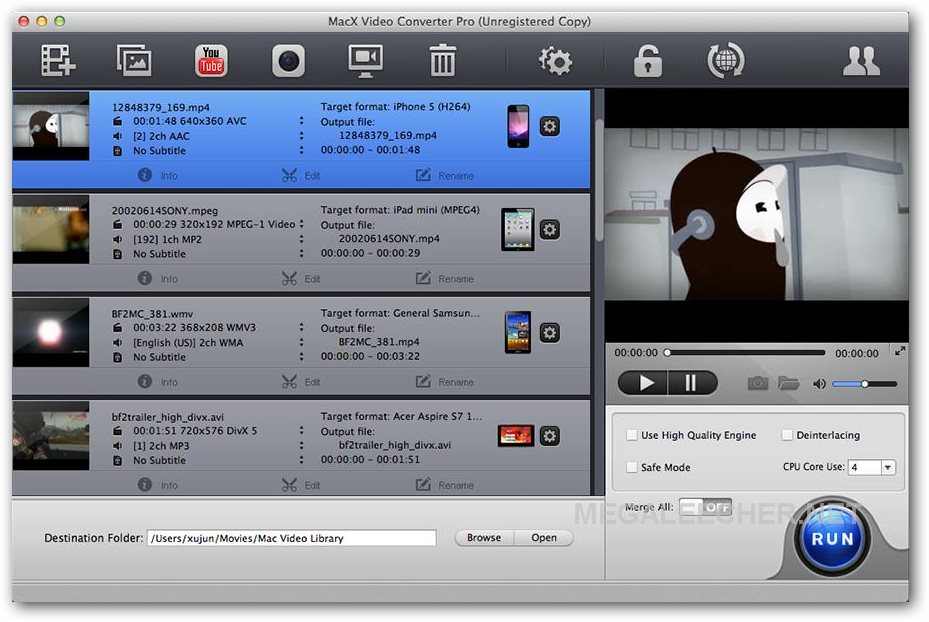Enable the Deinterlacing checkbox
This screenshot has width=929, height=622.
[x=787, y=435]
